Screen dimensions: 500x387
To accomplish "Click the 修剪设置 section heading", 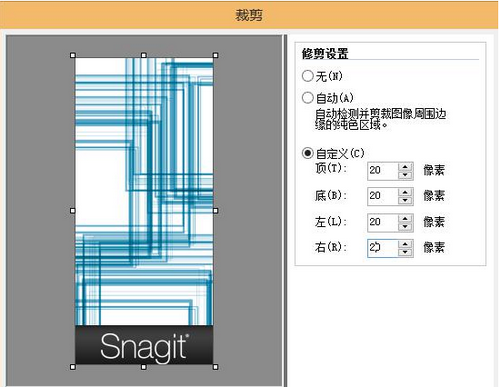I will coord(325,54).
